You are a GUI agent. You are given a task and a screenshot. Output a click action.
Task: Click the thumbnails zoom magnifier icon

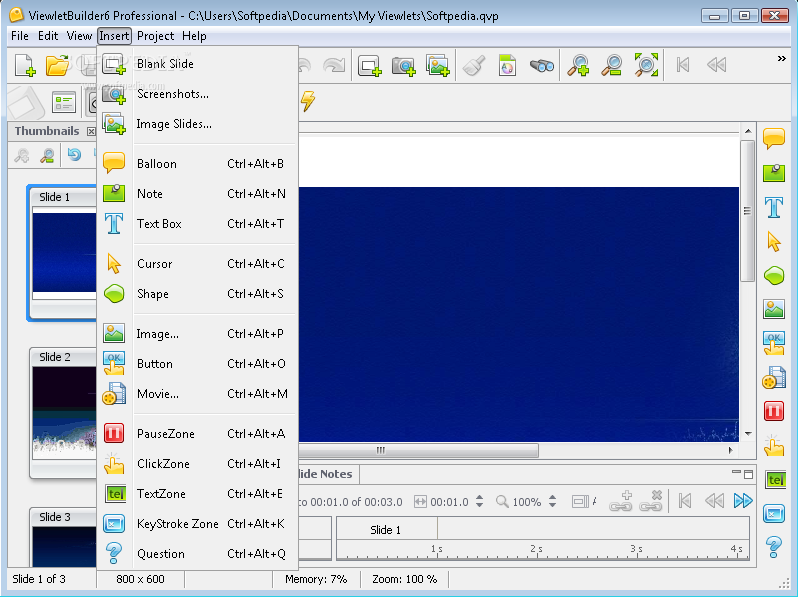click(x=47, y=155)
